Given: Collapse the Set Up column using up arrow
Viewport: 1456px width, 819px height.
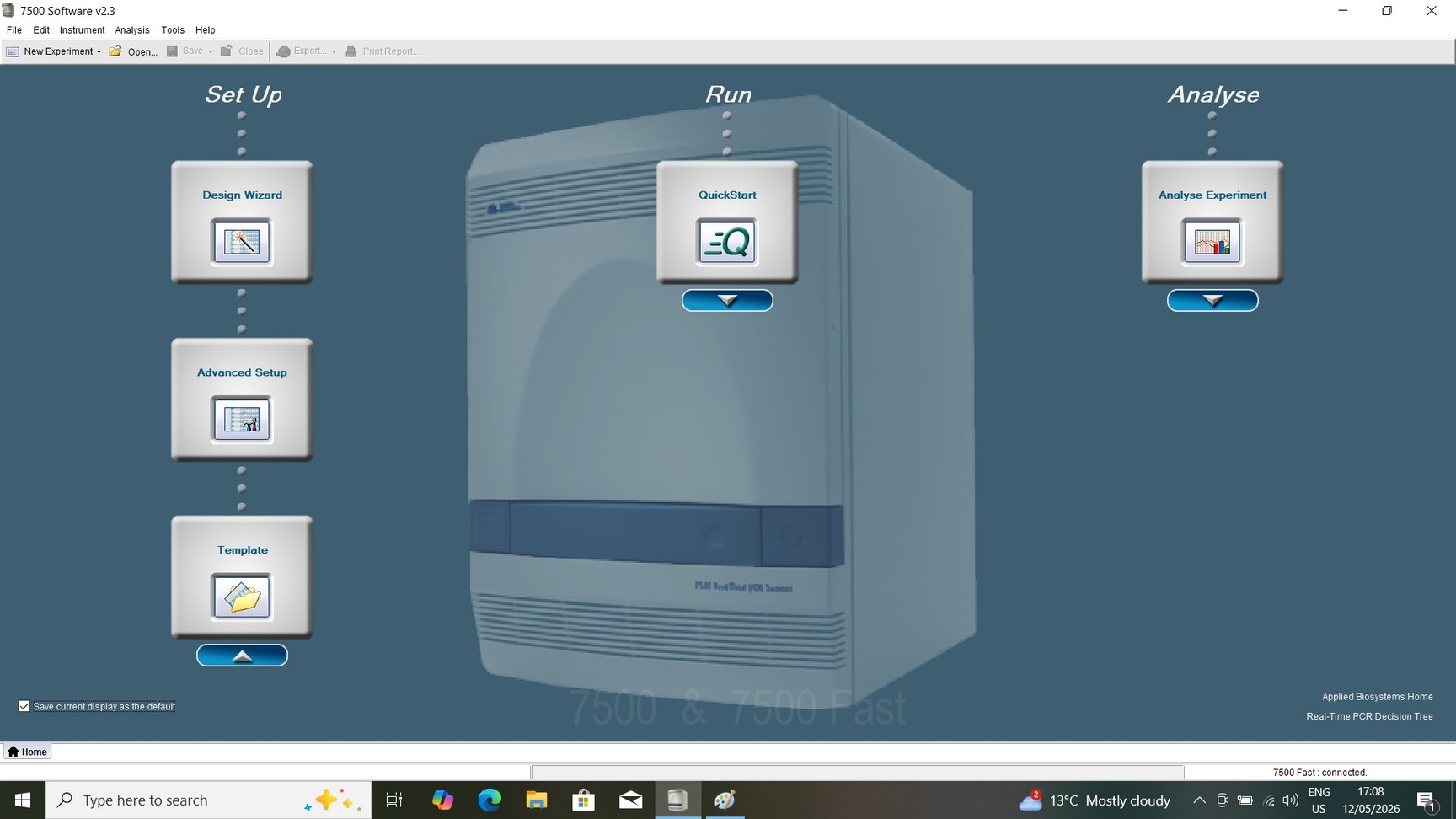Looking at the screenshot, I should [242, 656].
